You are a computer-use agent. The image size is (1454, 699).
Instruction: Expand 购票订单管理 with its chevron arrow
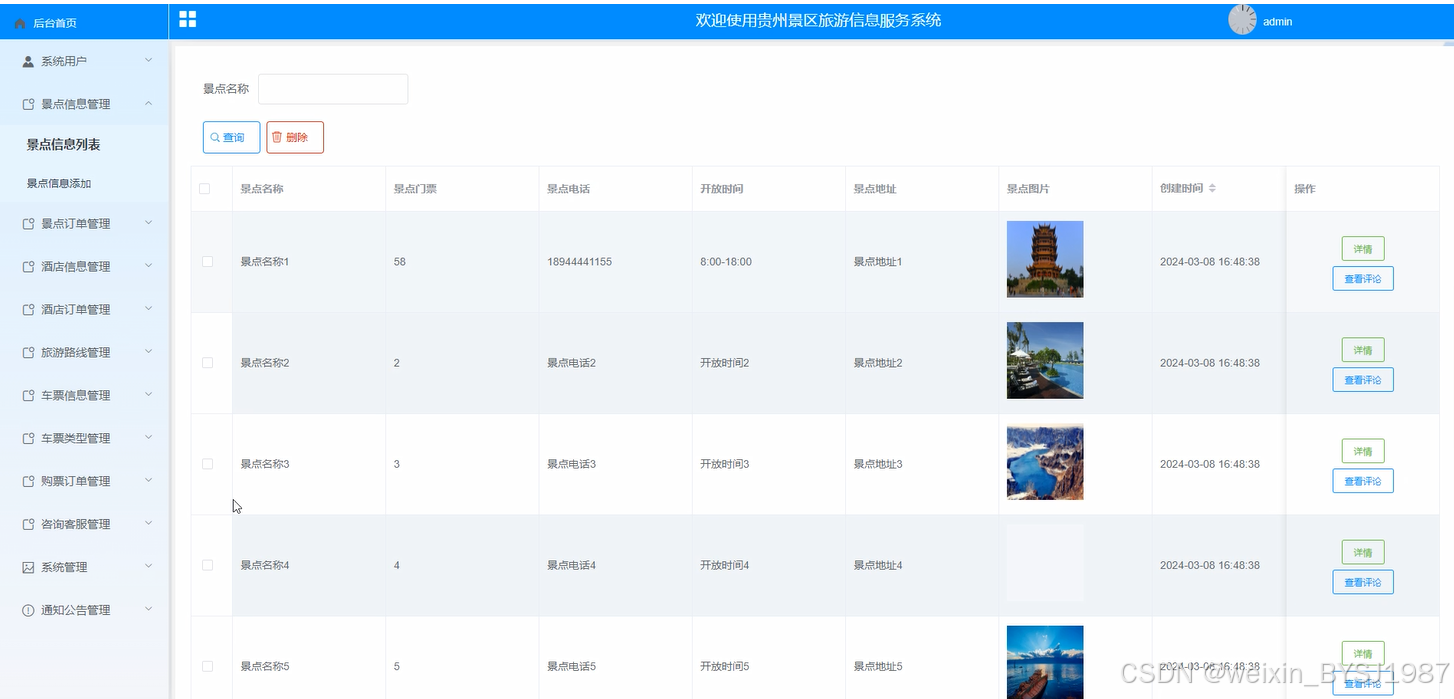[x=148, y=481]
